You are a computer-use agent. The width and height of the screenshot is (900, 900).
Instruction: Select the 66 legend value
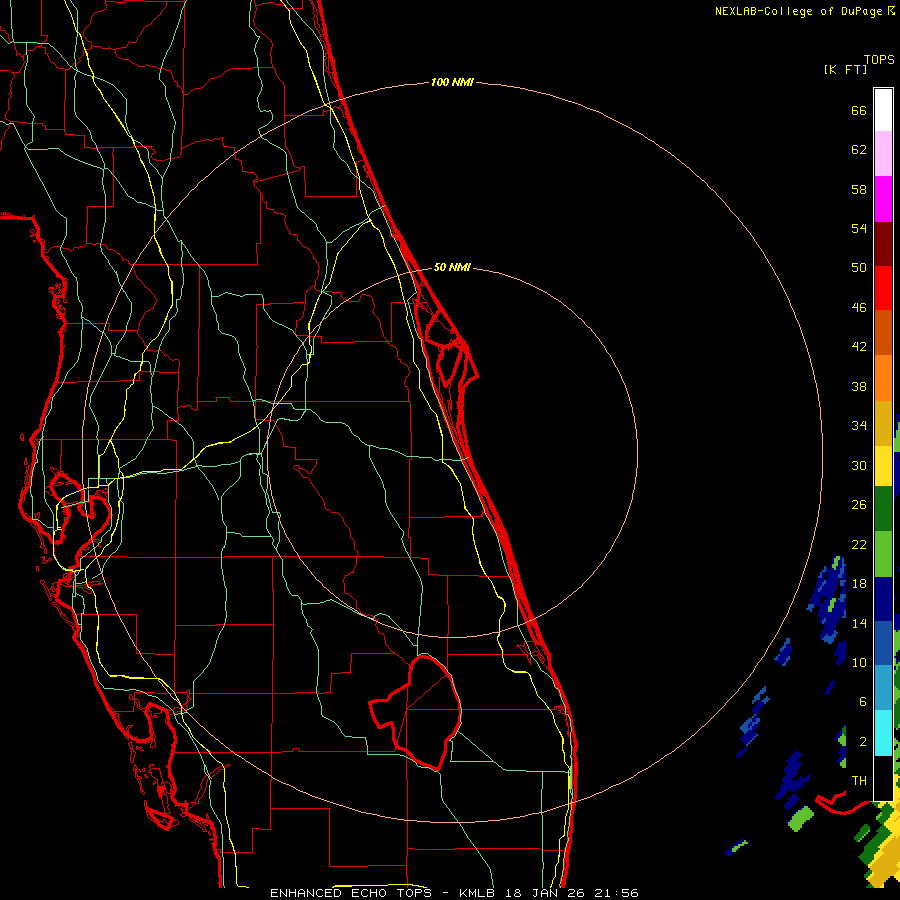pyautogui.click(x=859, y=110)
